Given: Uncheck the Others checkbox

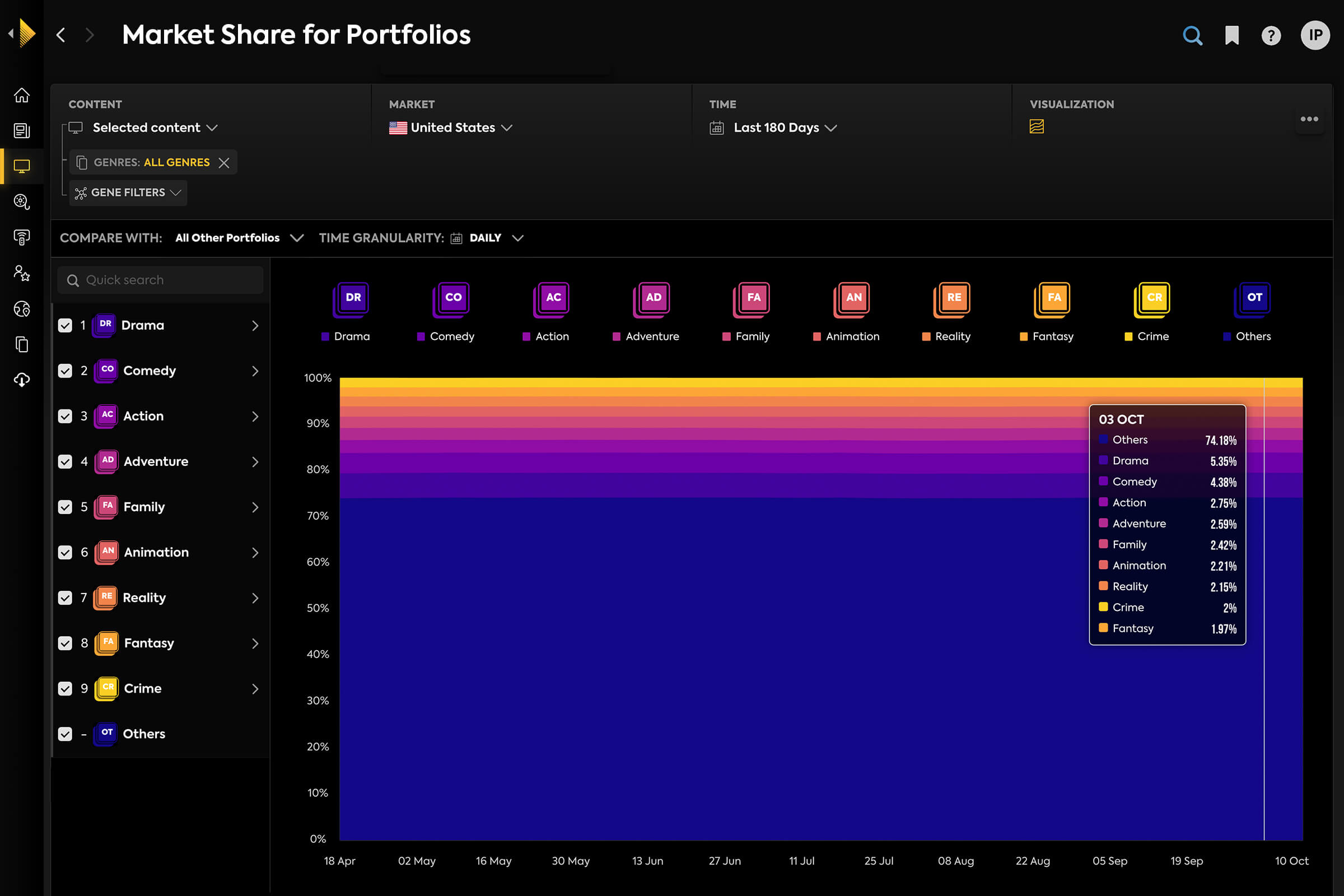Looking at the screenshot, I should [65, 734].
